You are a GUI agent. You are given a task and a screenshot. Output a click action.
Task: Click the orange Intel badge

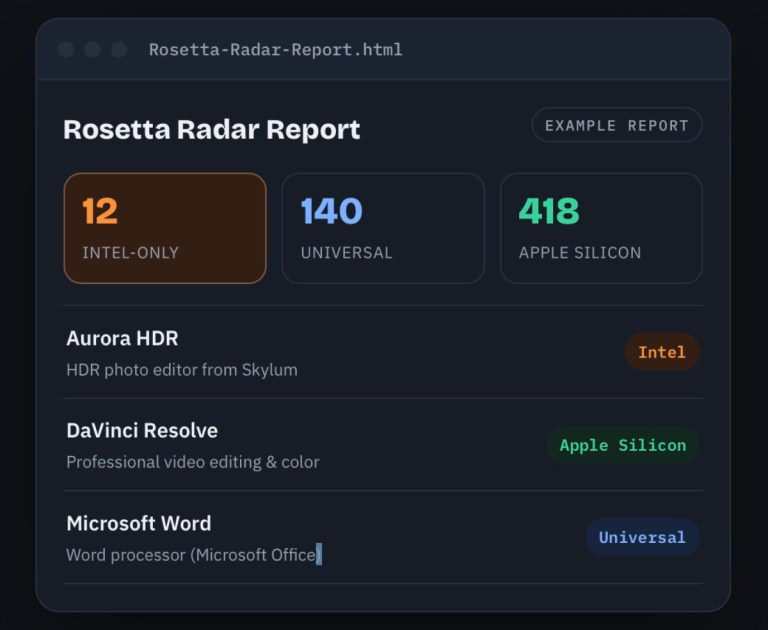[662, 352]
